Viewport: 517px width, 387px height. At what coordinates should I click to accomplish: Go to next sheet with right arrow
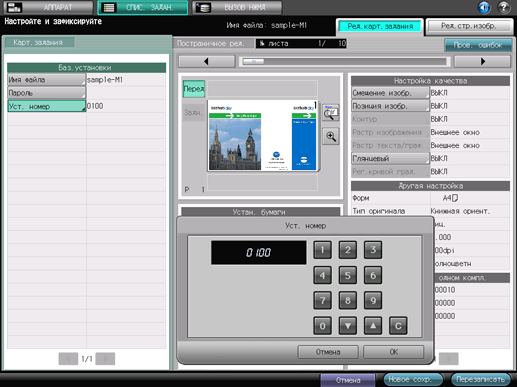click(x=482, y=61)
